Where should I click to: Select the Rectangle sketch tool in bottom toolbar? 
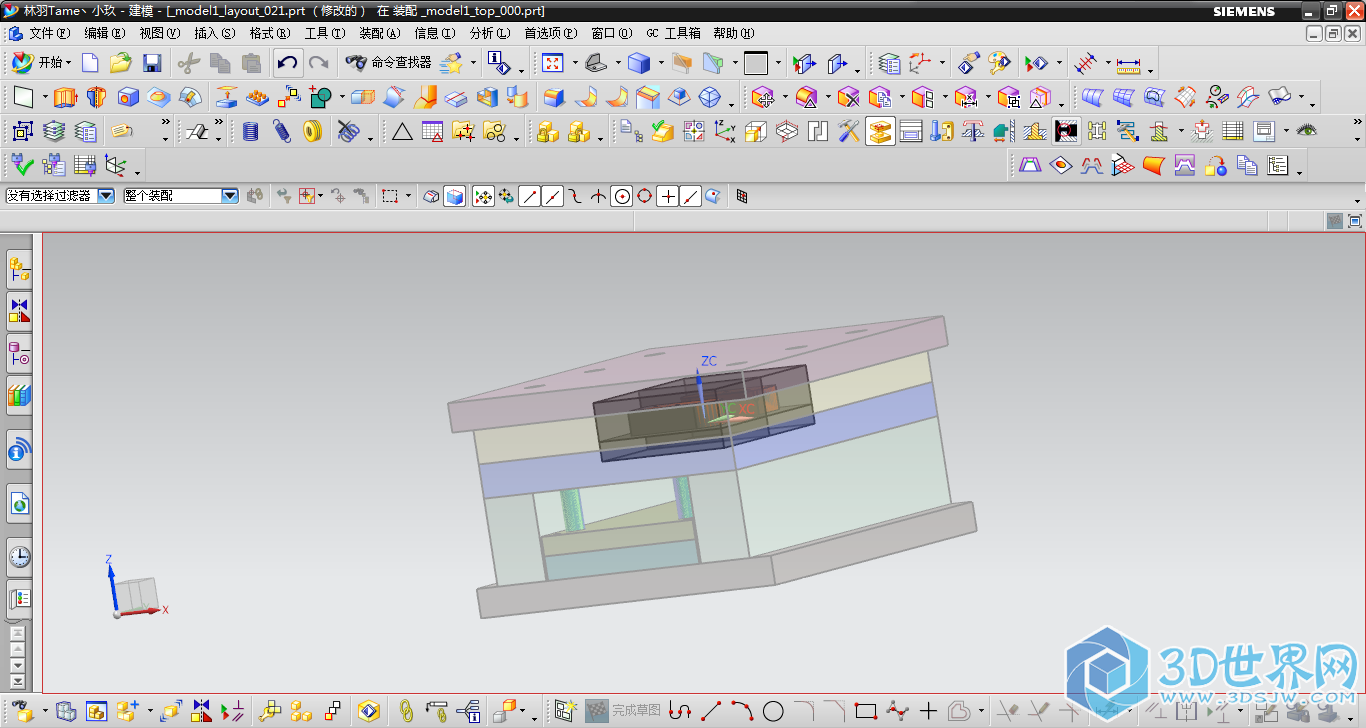(x=866, y=711)
